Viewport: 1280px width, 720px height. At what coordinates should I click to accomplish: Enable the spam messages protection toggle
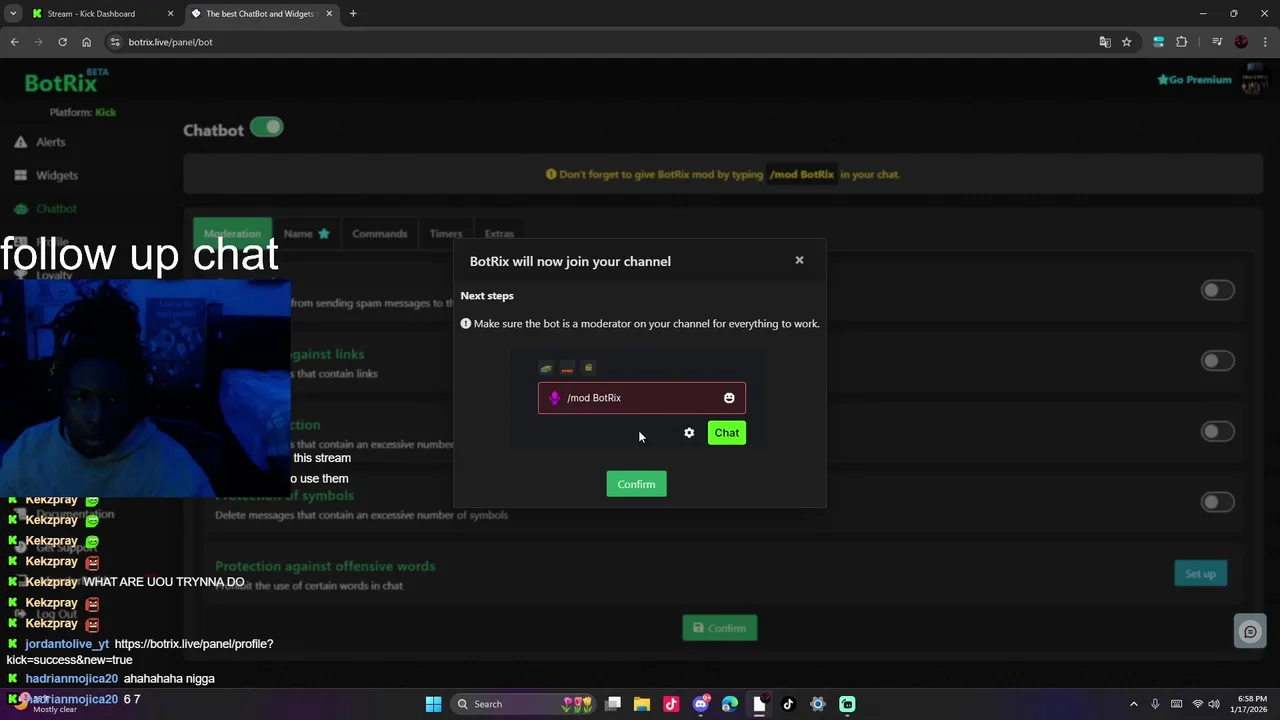[1218, 290]
